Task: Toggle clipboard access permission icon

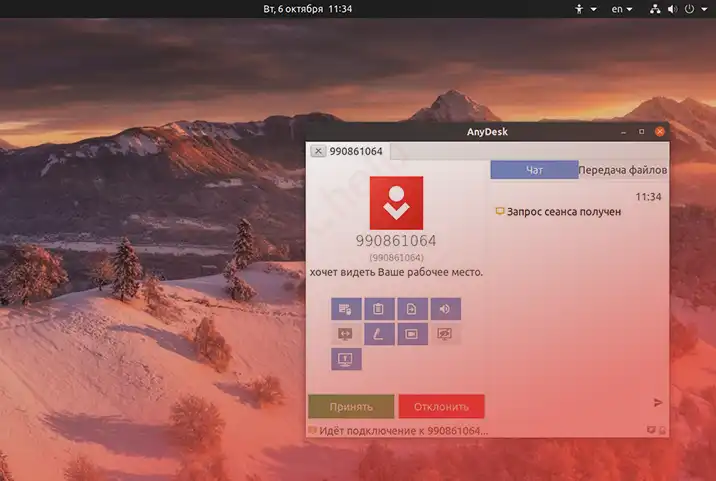Action: 379,309
